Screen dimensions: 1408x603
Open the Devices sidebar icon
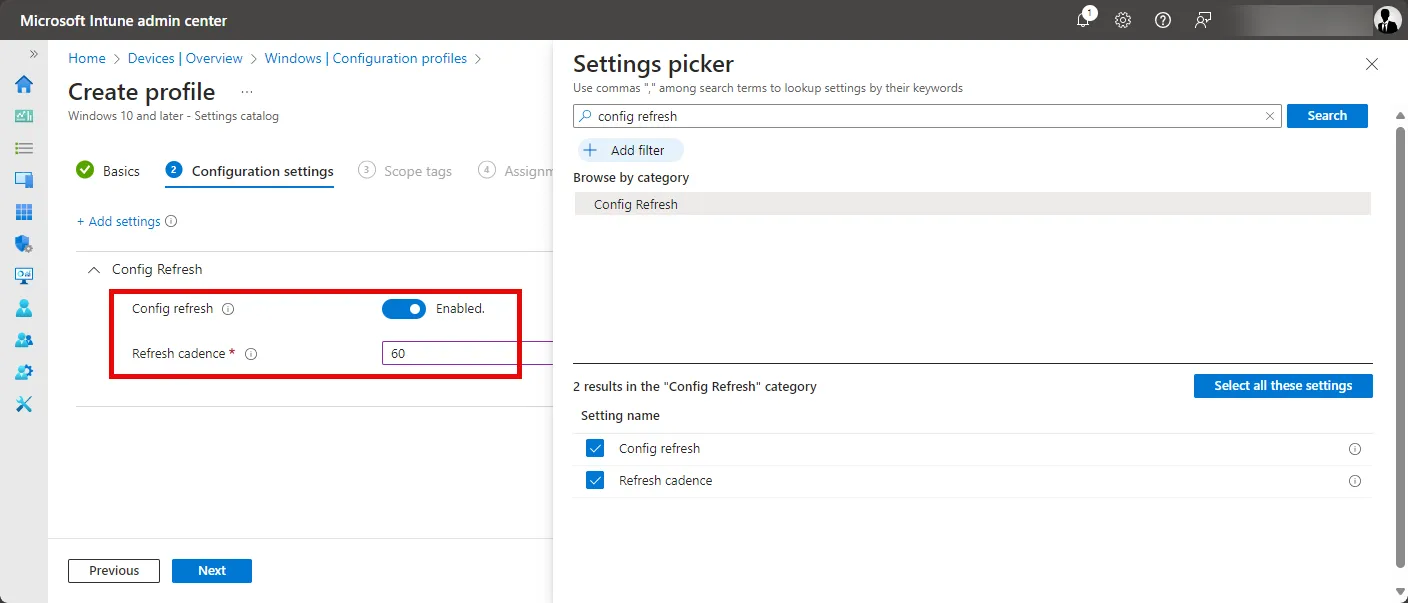click(x=24, y=180)
